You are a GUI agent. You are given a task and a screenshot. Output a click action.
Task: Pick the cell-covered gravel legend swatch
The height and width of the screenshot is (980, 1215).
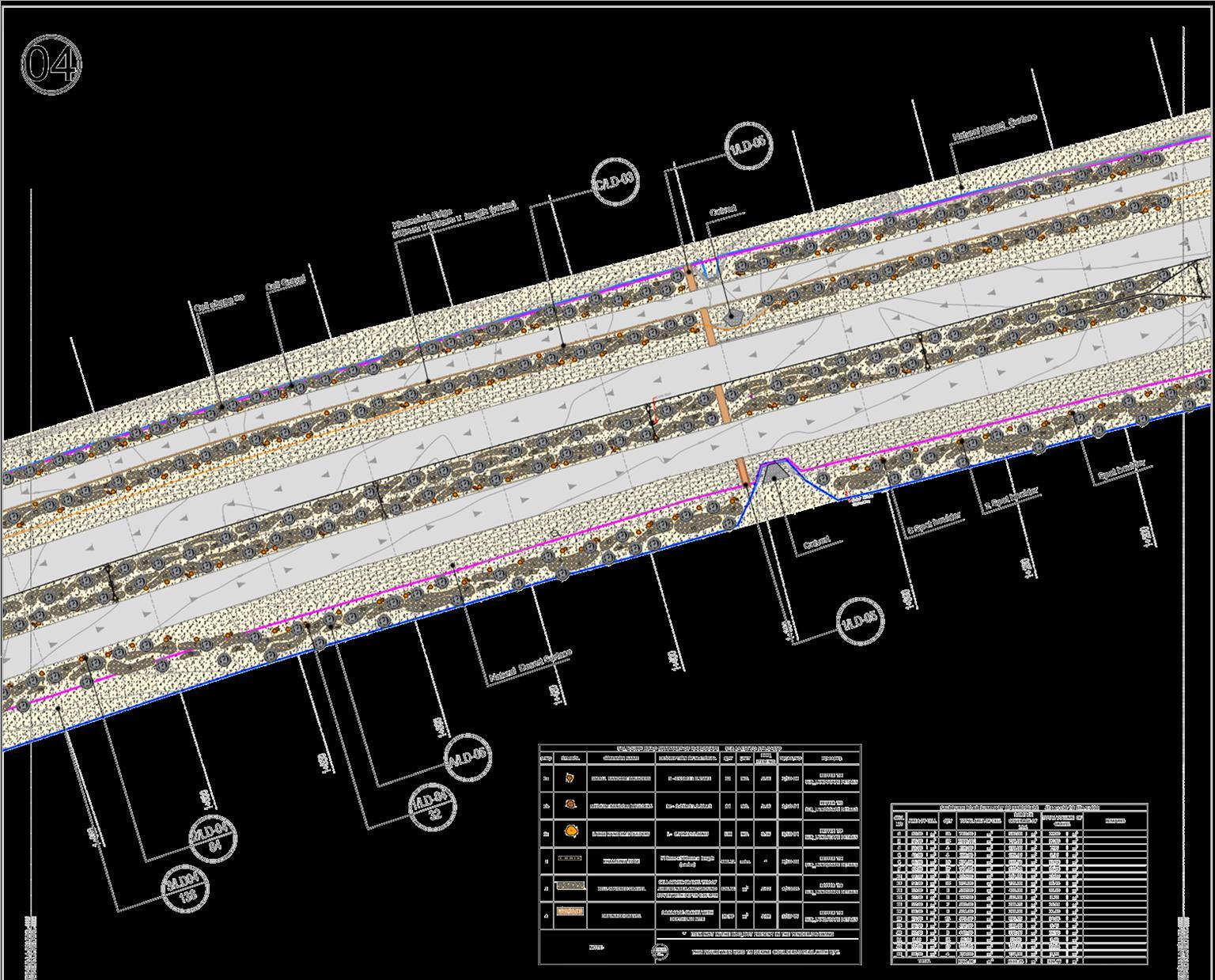(570, 887)
